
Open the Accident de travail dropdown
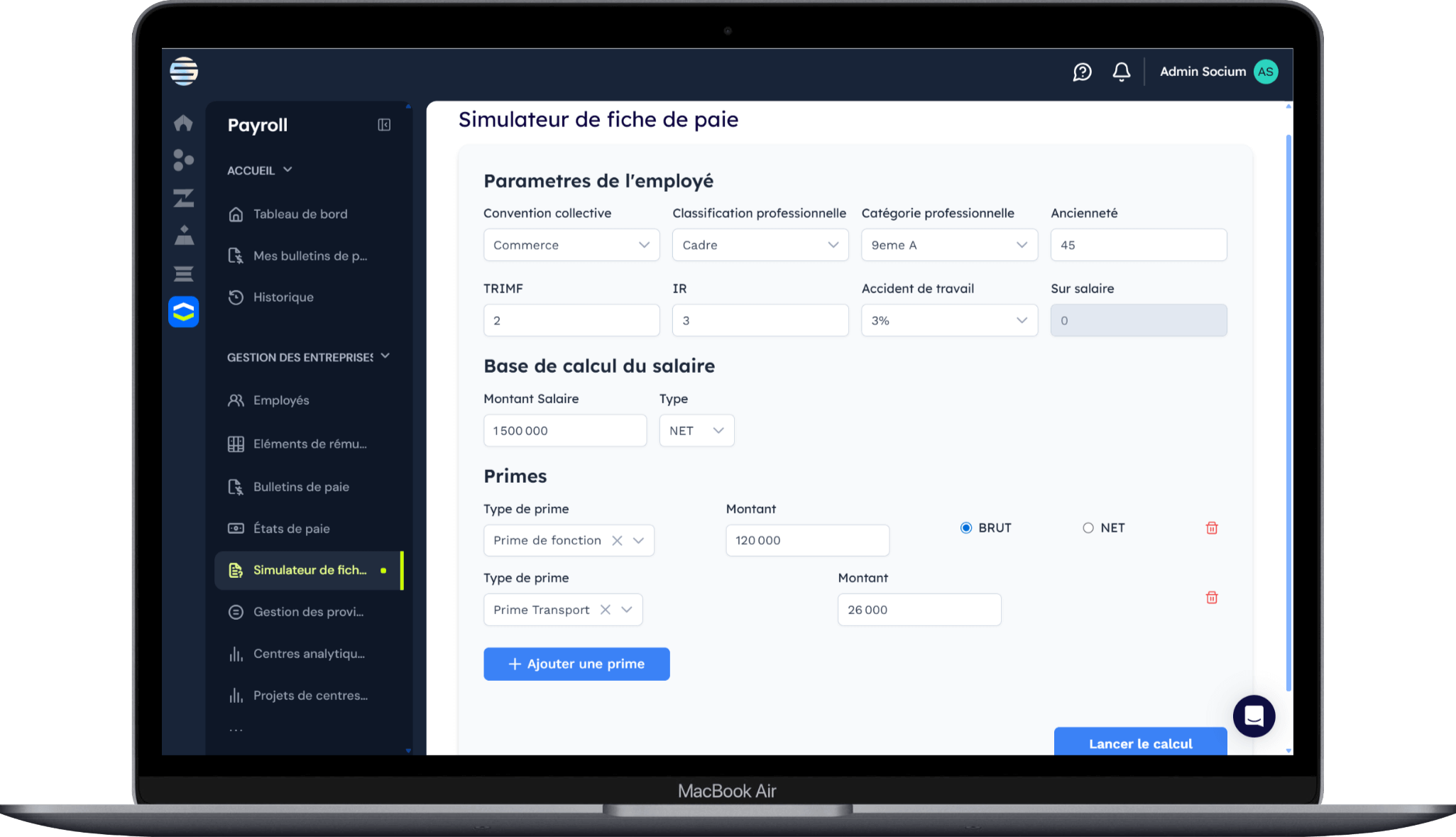tap(949, 320)
